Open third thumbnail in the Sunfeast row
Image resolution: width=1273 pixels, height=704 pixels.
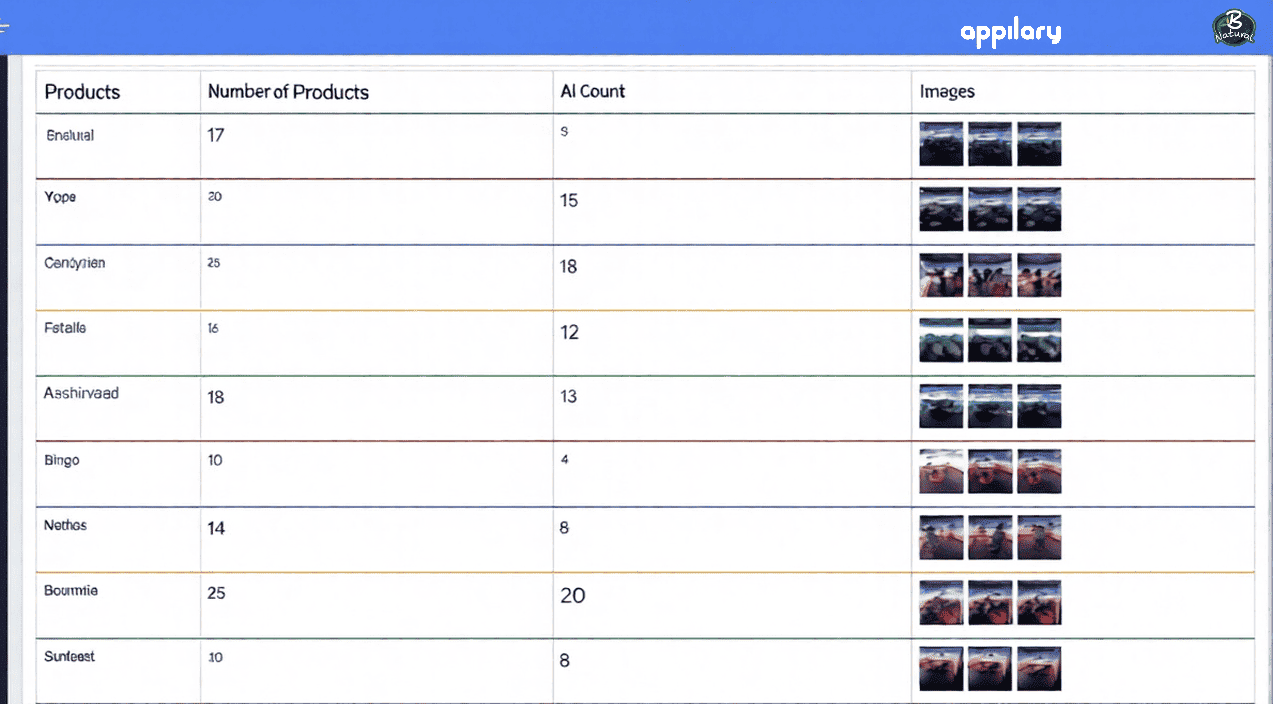[1039, 668]
